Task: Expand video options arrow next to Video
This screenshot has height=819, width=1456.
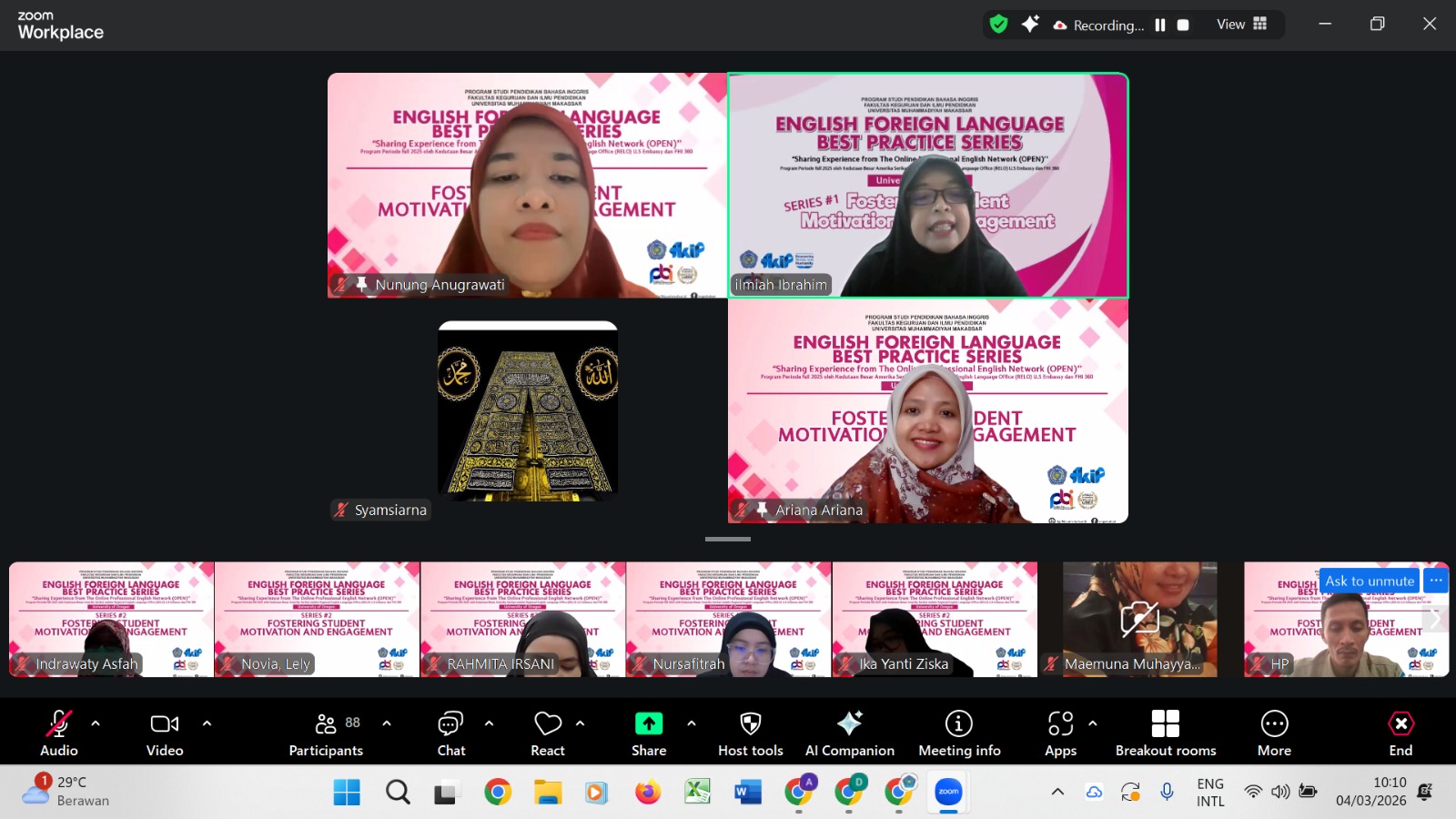Action: [207, 723]
